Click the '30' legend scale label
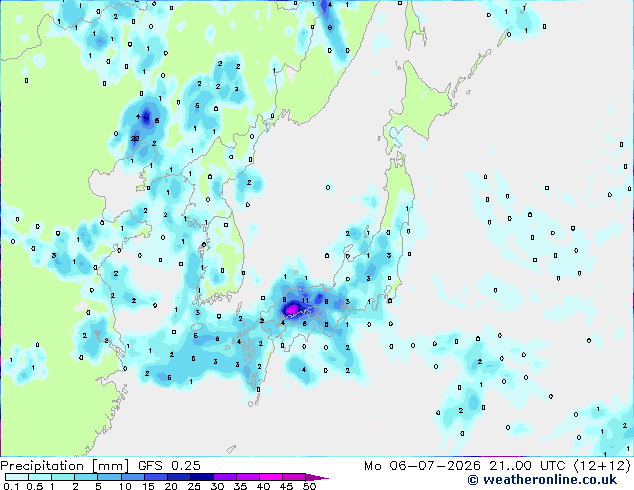Image resolution: width=634 pixels, height=490 pixels. point(218,486)
